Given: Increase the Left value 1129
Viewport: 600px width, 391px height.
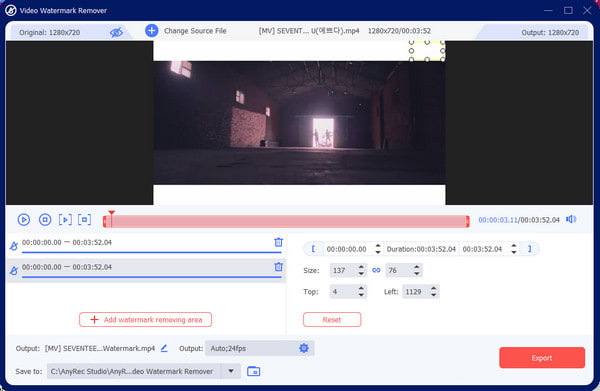Looking at the screenshot, I should click(x=434, y=288).
